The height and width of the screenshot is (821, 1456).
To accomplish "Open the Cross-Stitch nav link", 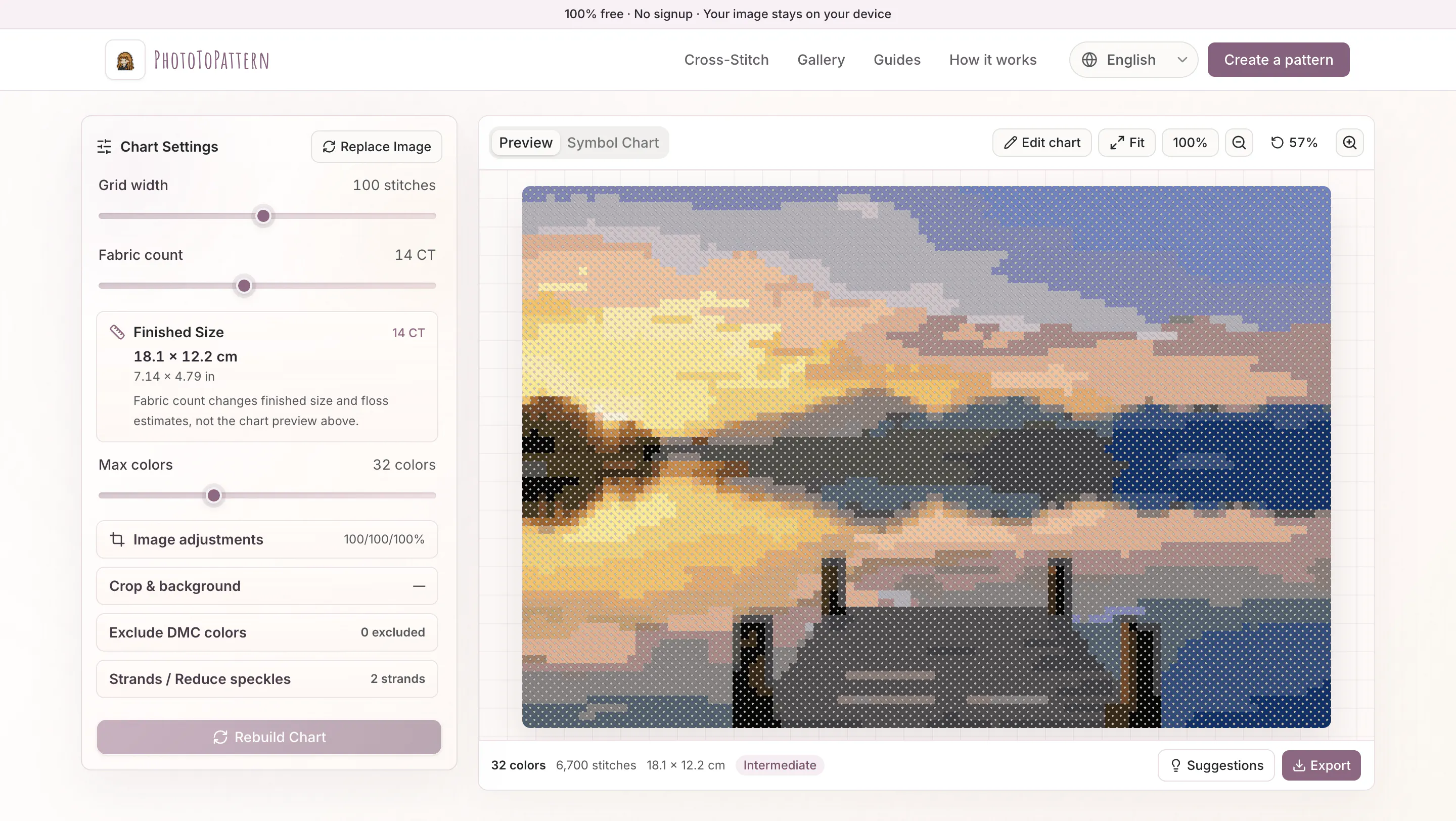I will point(726,60).
